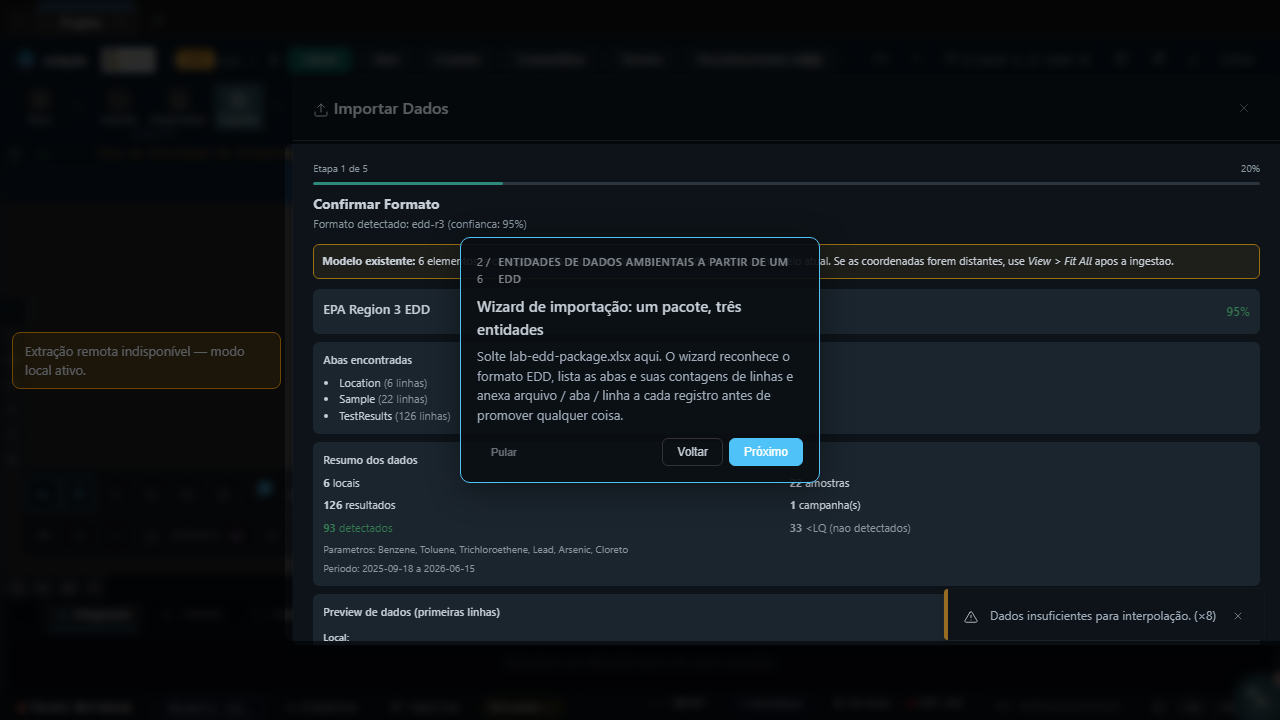
Task: Click the 'Preview de dados (primeiras linhas)' heading
Action: [412, 612]
